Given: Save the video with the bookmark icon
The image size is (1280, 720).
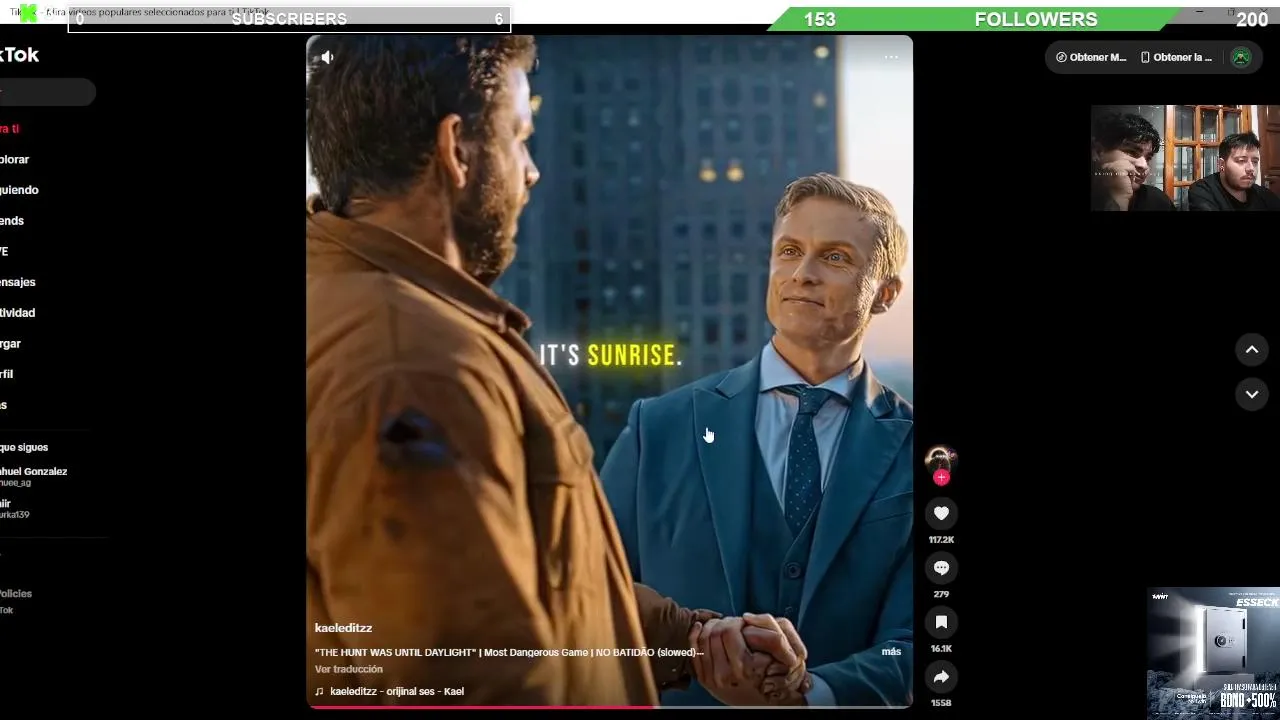Looking at the screenshot, I should pyautogui.click(x=941, y=622).
